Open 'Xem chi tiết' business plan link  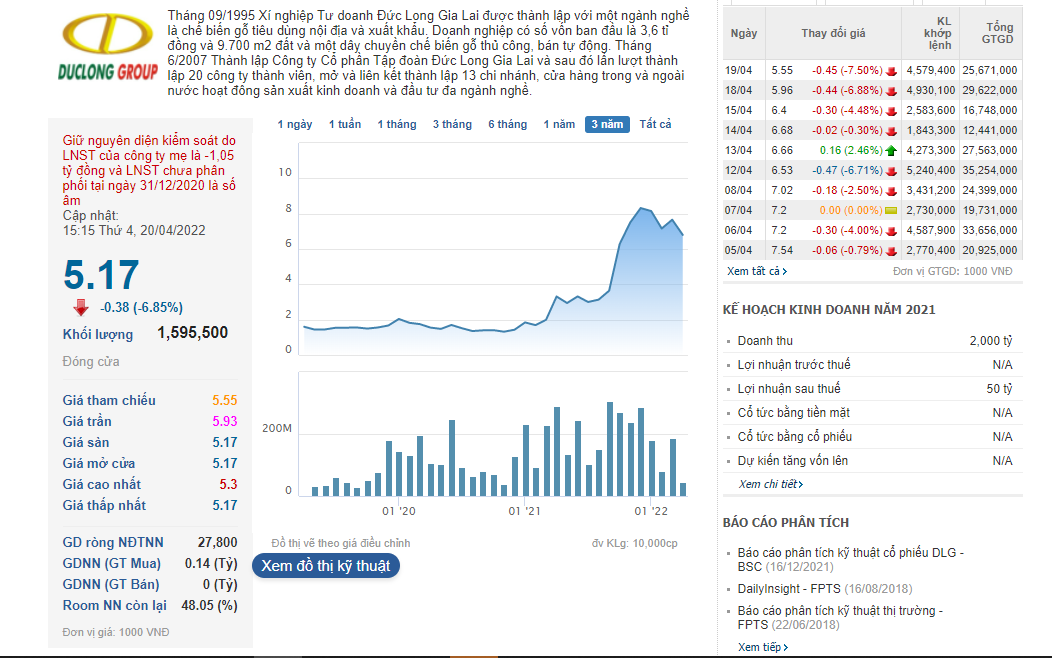770,484
